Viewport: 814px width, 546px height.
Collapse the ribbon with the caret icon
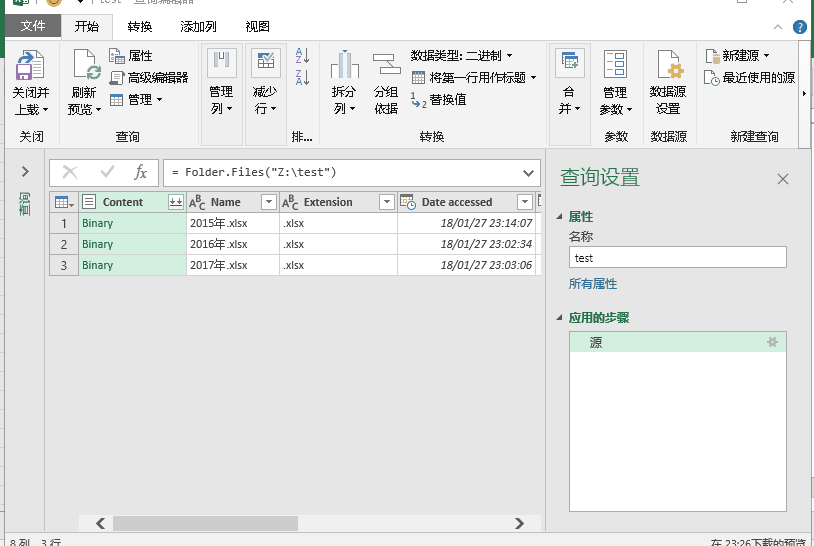[778, 27]
